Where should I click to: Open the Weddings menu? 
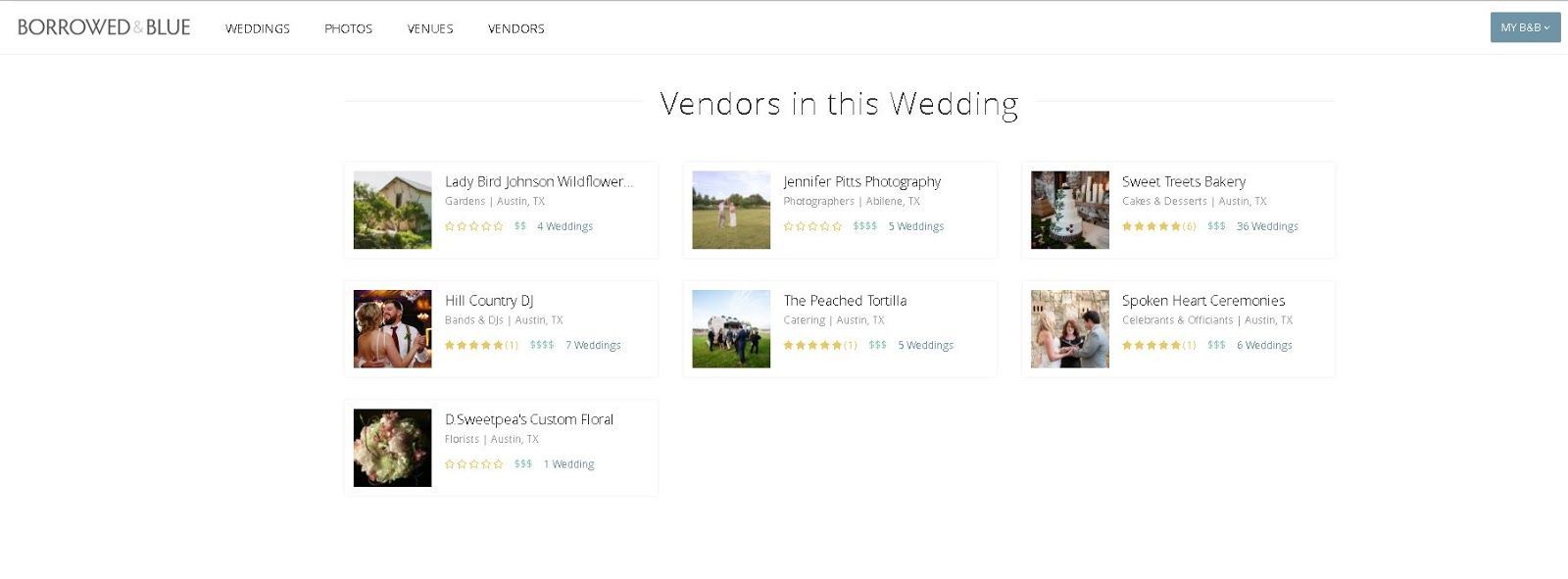[258, 28]
